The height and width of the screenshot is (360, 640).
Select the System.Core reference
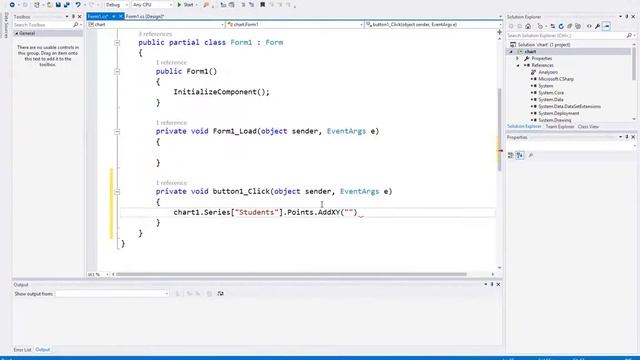tap(551, 93)
